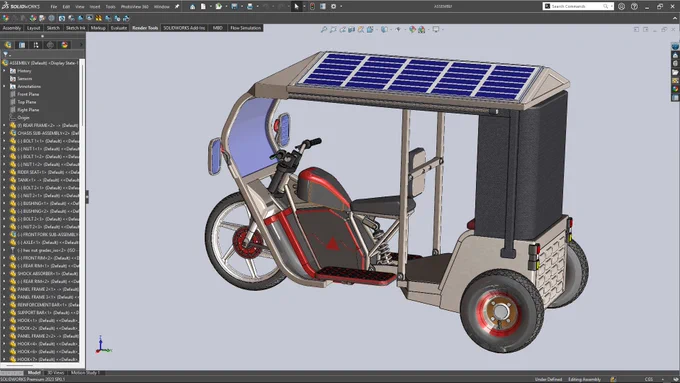The image size is (680, 383).
Task: Click the user login icon in title bar
Action: (621, 7)
